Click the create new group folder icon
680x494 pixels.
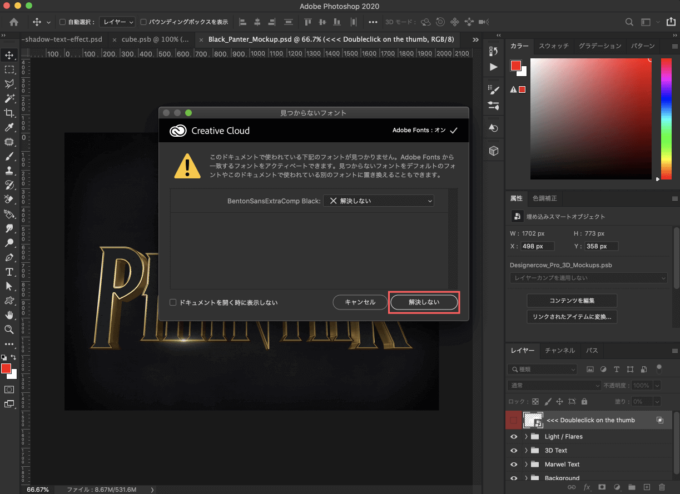pyautogui.click(x=632, y=487)
